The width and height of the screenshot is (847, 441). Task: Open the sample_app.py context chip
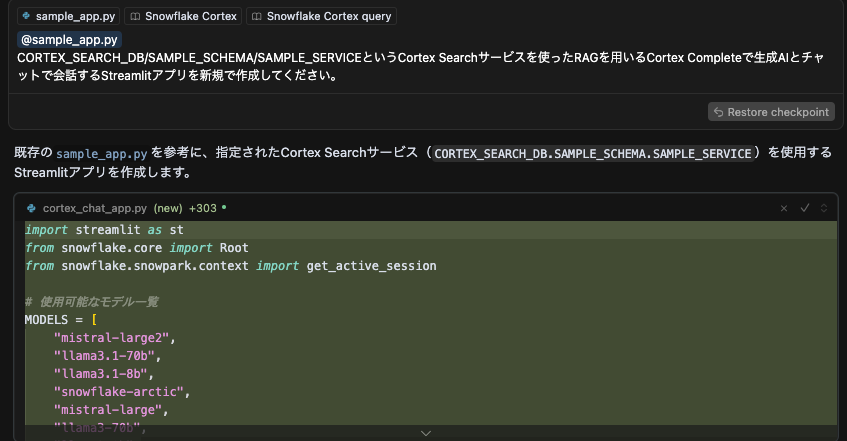coord(69,16)
